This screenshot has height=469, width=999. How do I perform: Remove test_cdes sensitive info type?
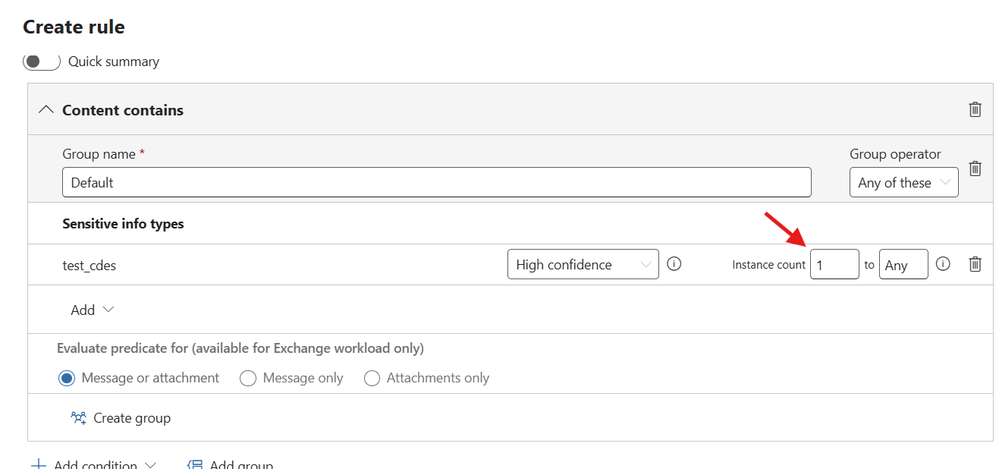coord(975,264)
